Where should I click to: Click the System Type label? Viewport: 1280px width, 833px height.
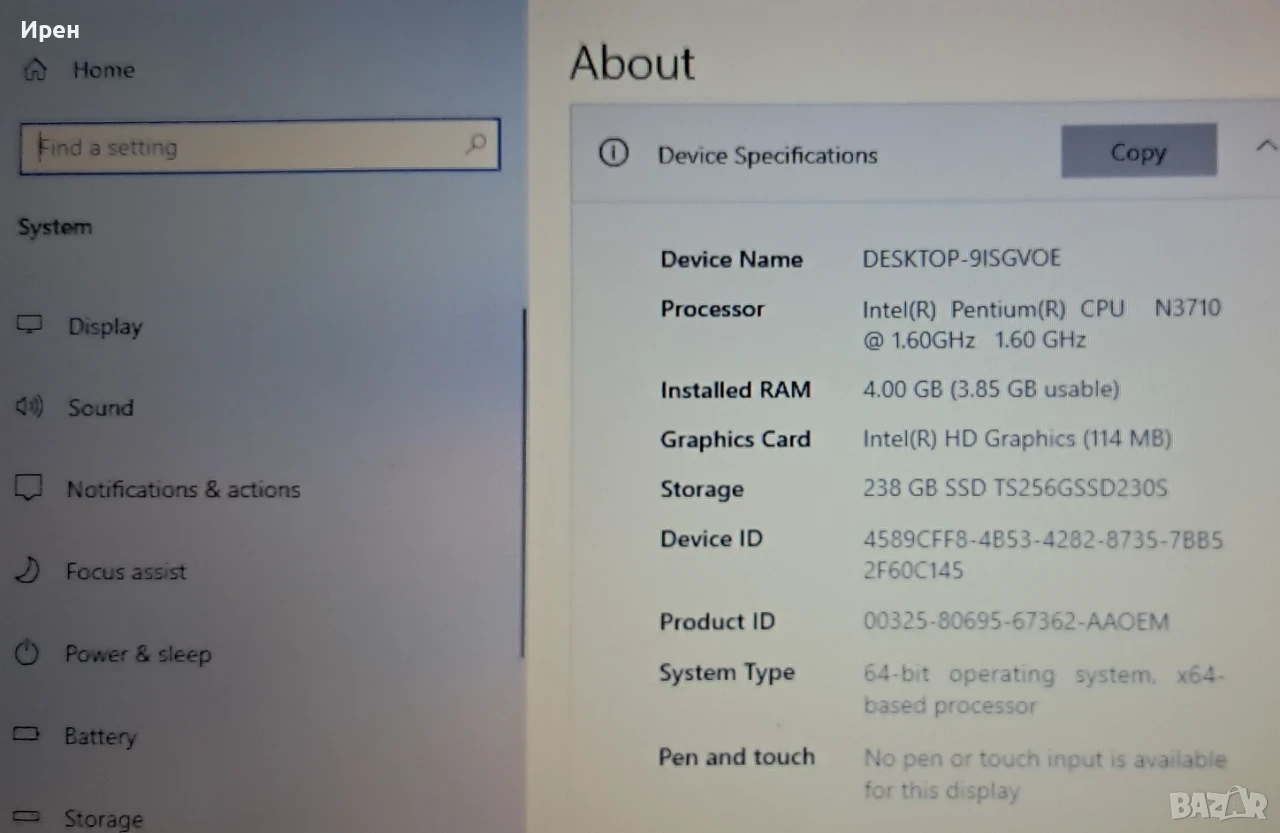pyautogui.click(x=727, y=673)
